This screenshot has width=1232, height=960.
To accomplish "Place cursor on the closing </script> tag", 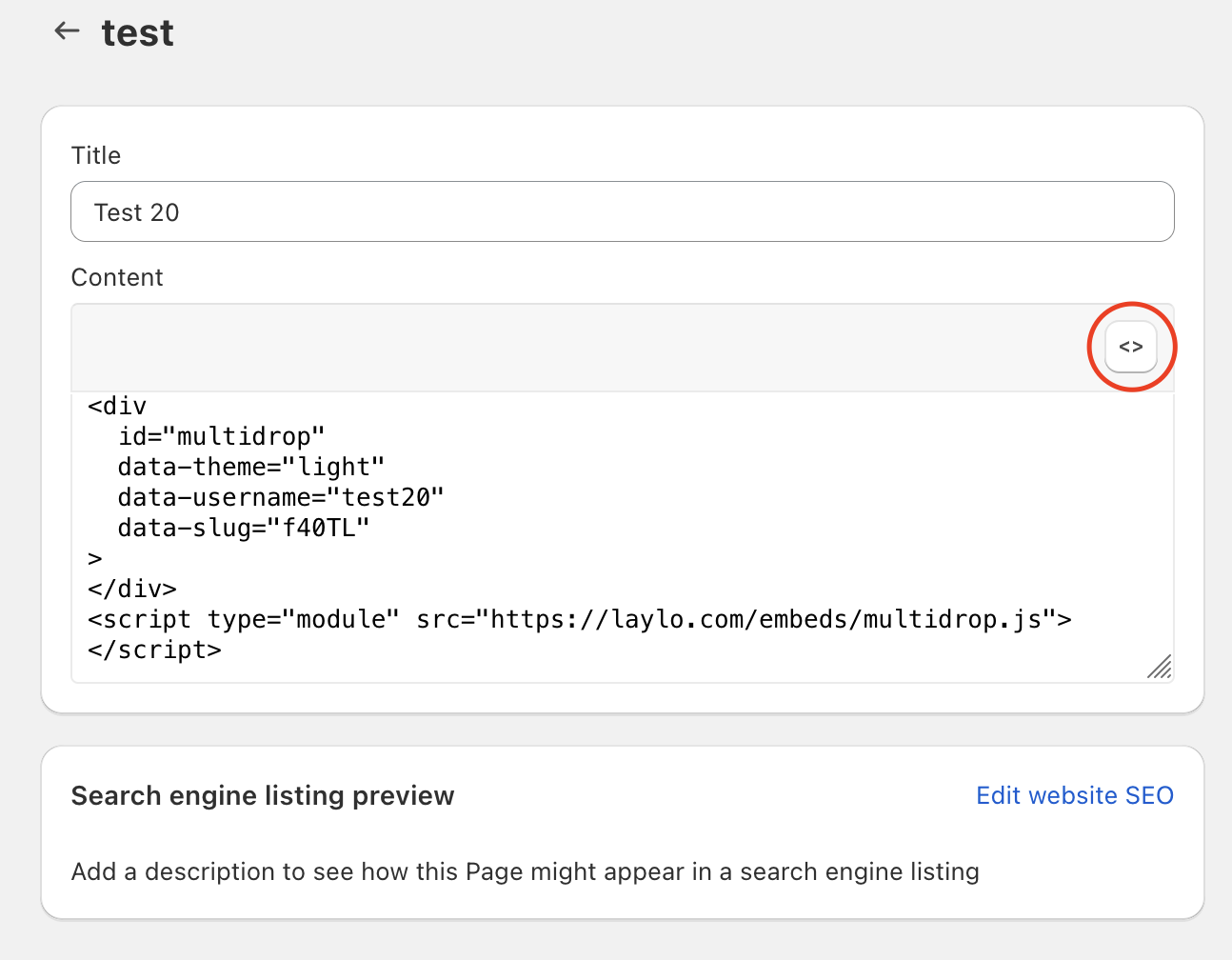I will 154,650.
